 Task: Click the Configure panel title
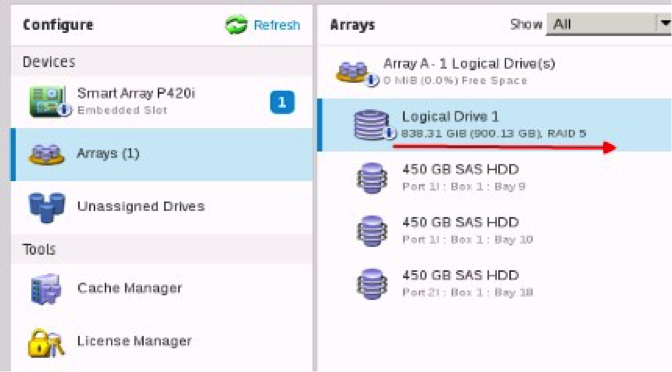coord(58,25)
